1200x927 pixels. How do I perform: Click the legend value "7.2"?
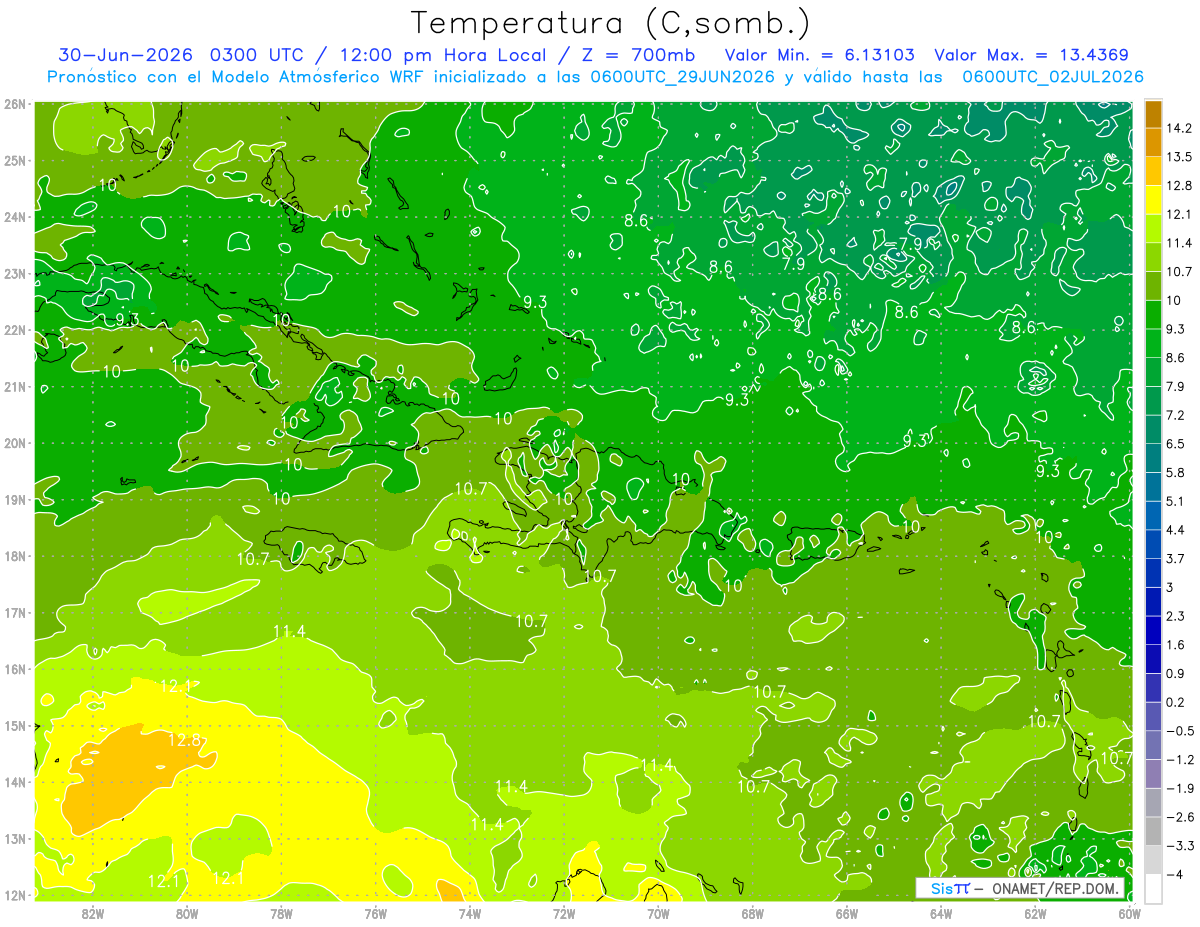point(1177,415)
